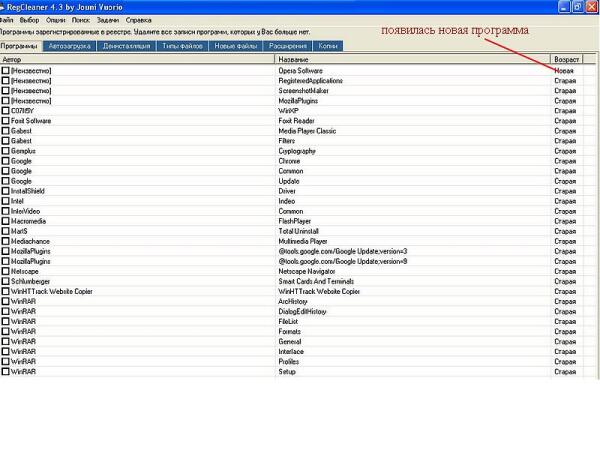Check the WinRAR ArcHistory entry checkbox
This screenshot has width=600, height=450.
pyautogui.click(x=6, y=301)
